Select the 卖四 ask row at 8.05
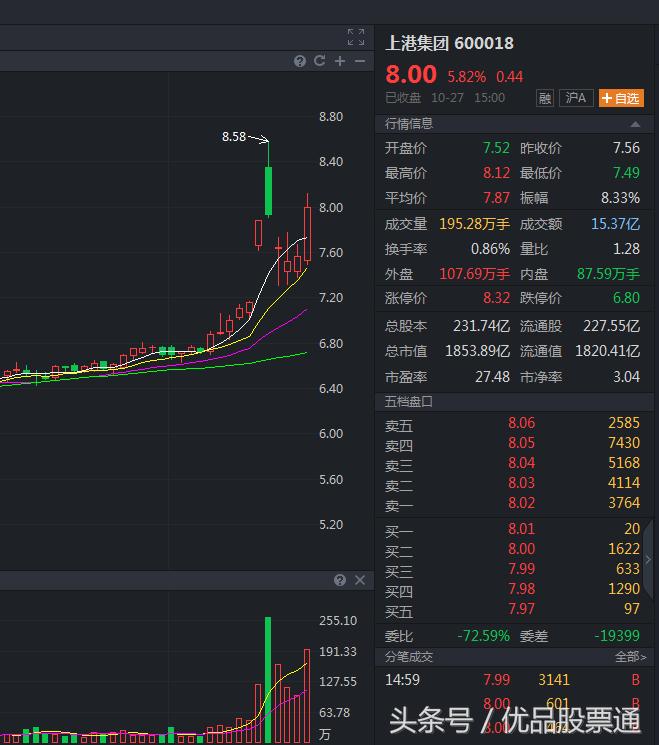Viewport: 659px width, 745px height. [x=513, y=443]
